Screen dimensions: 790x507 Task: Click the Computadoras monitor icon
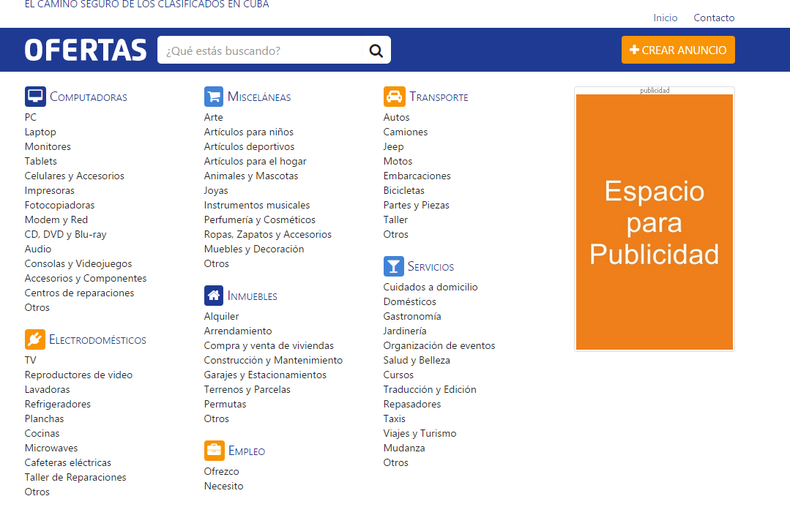[x=35, y=96]
